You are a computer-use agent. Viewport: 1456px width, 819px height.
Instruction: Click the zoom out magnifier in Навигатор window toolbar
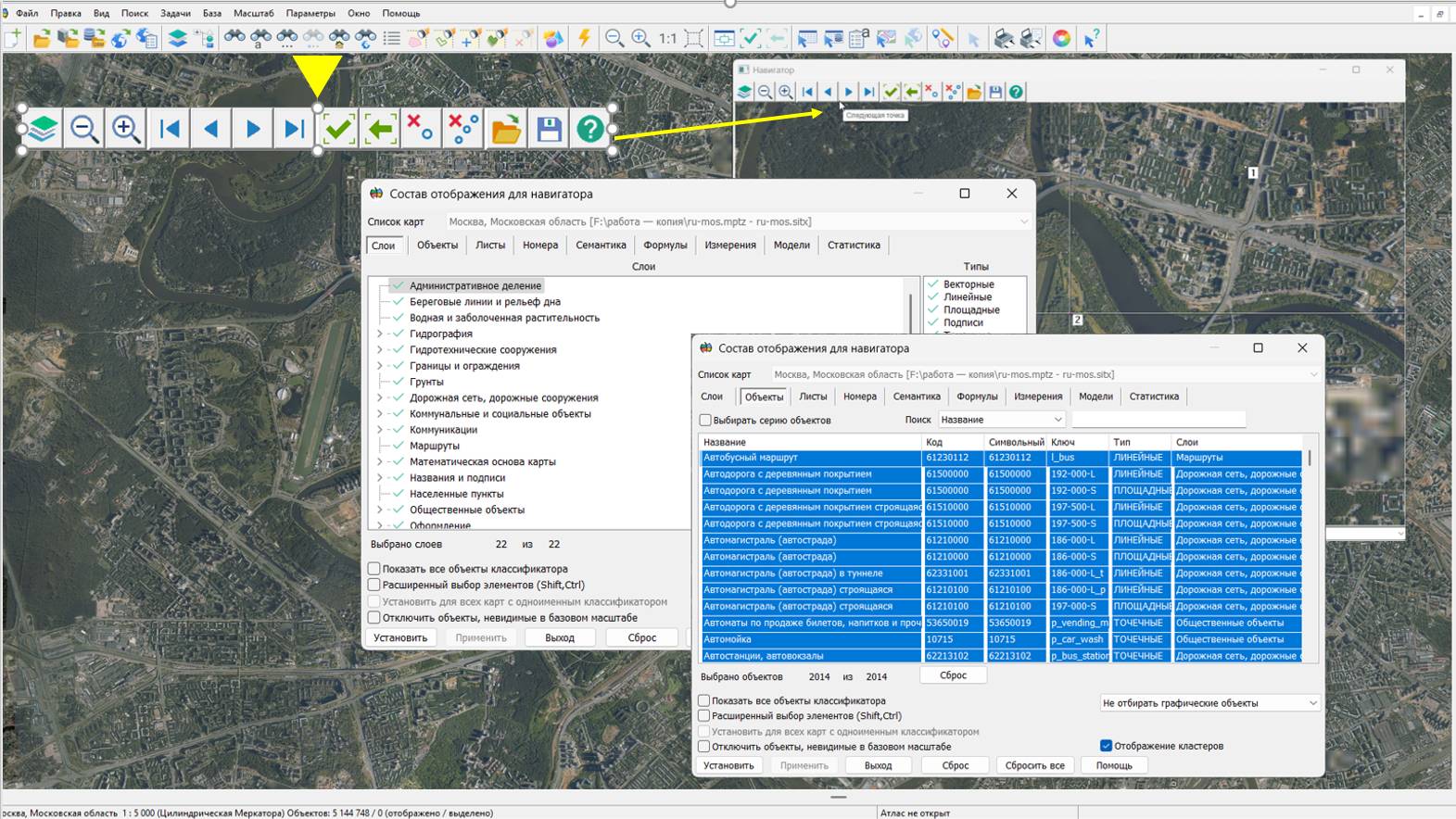765,92
